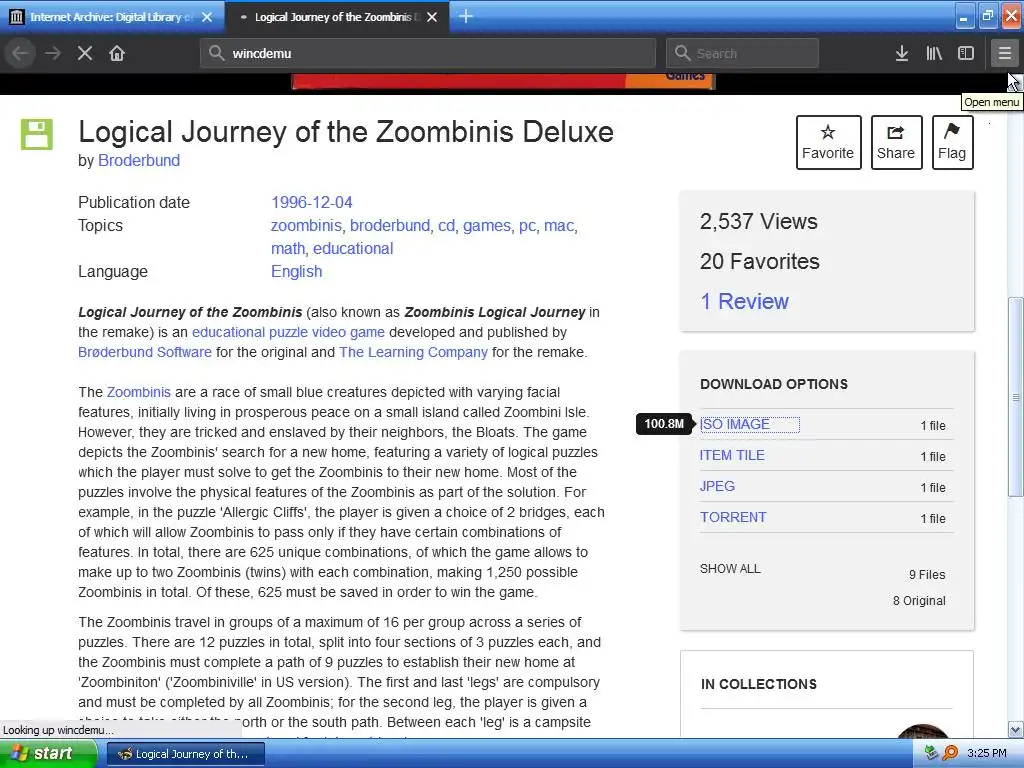Click the scrollbar down arrow

(1015, 729)
